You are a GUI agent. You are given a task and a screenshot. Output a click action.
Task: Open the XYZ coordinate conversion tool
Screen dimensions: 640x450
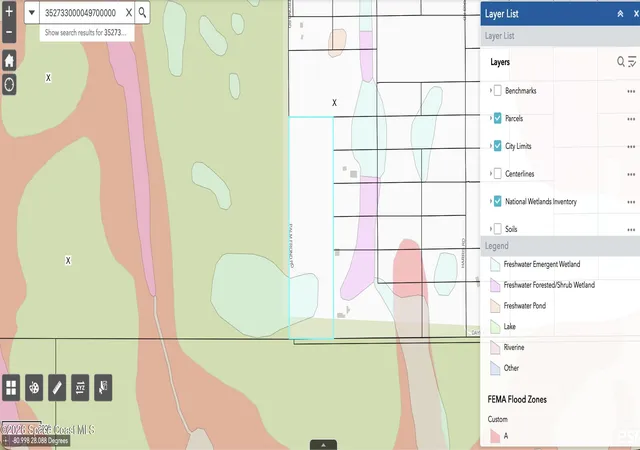coord(80,387)
